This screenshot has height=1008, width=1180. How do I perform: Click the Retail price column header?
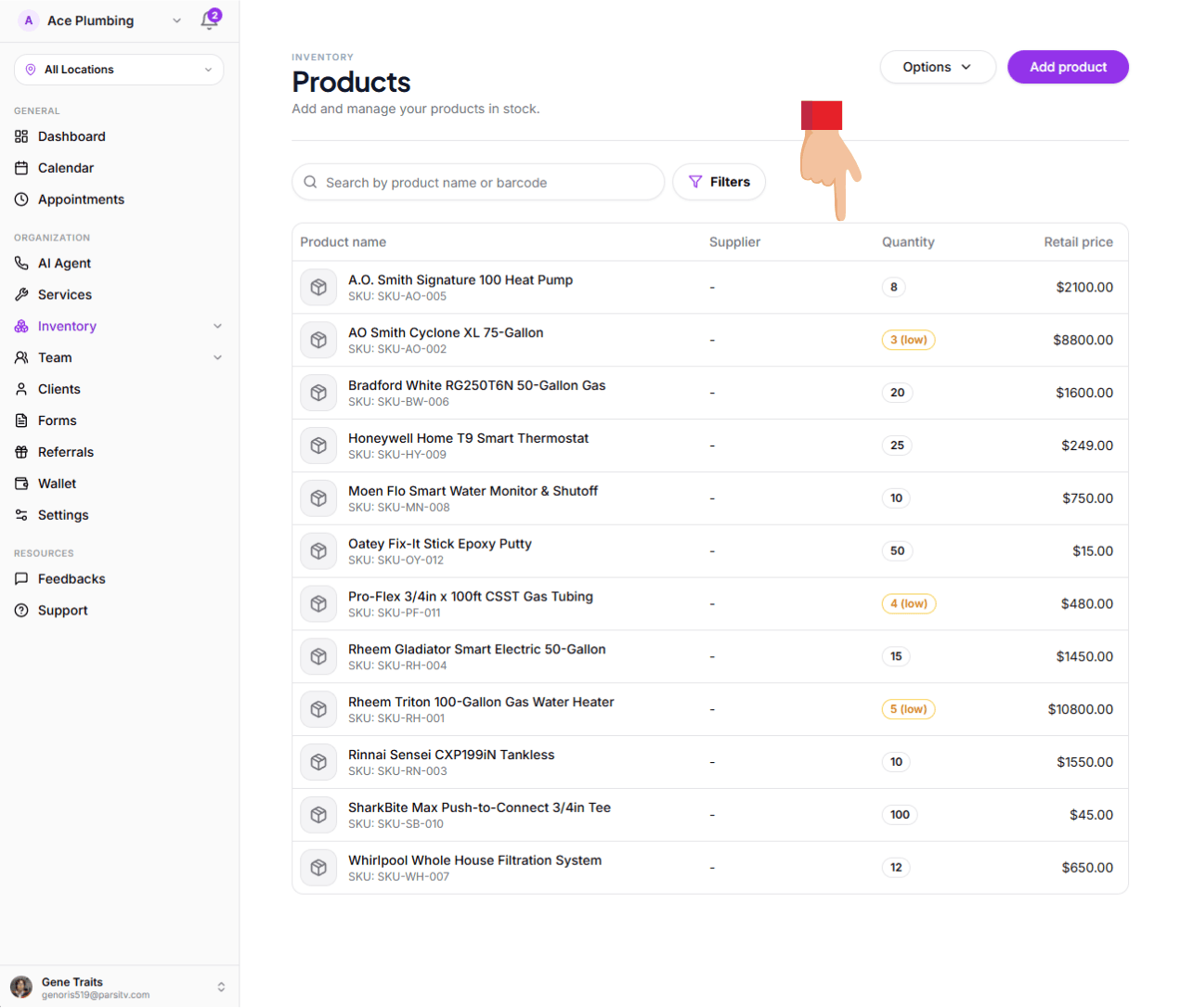[1078, 242]
